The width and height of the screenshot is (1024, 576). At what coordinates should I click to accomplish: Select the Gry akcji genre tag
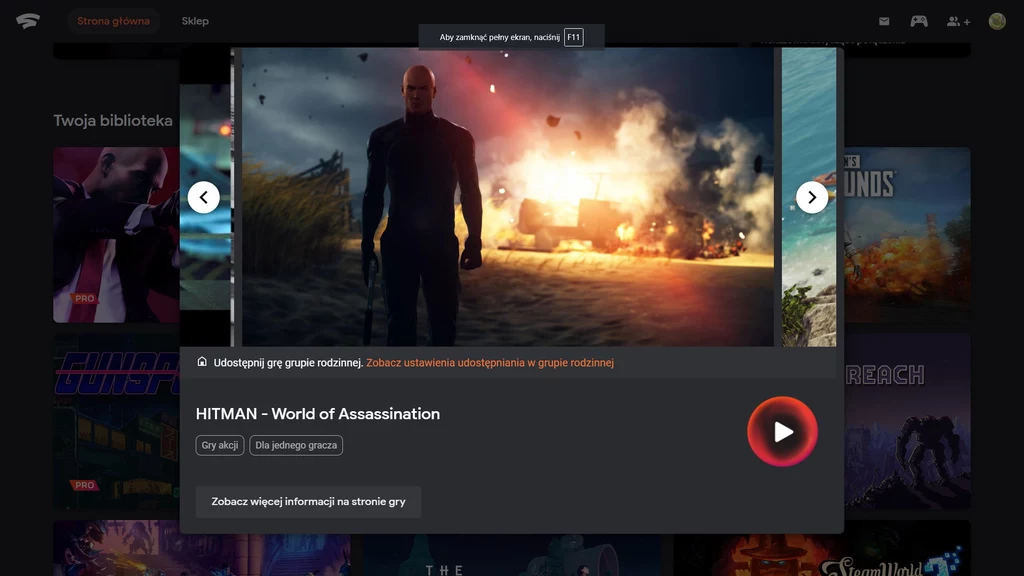[x=219, y=445]
